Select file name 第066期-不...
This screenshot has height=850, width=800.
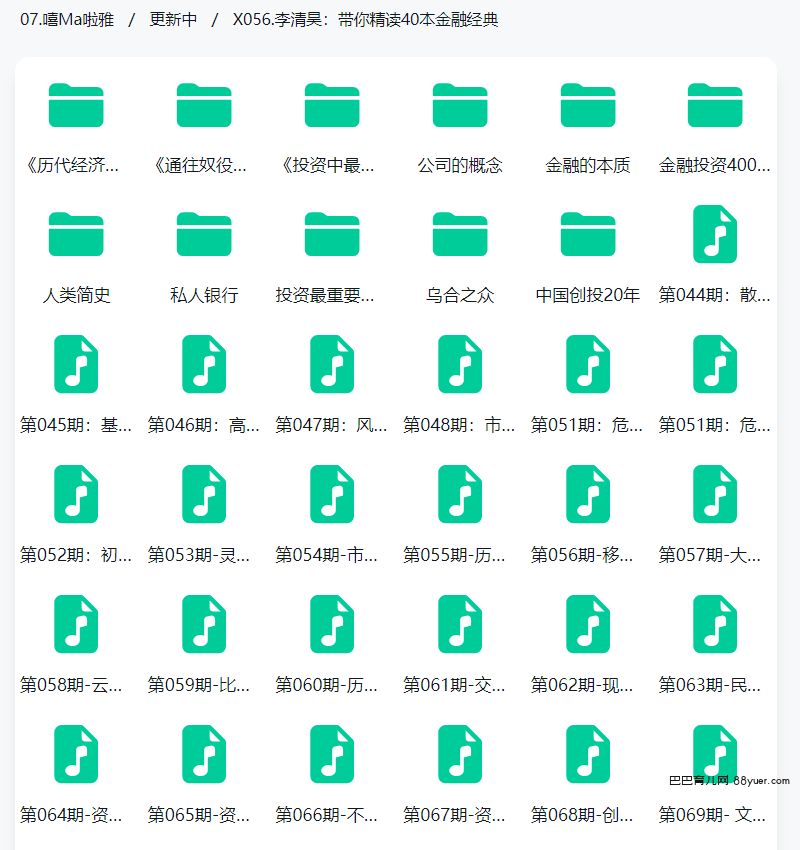(326, 814)
